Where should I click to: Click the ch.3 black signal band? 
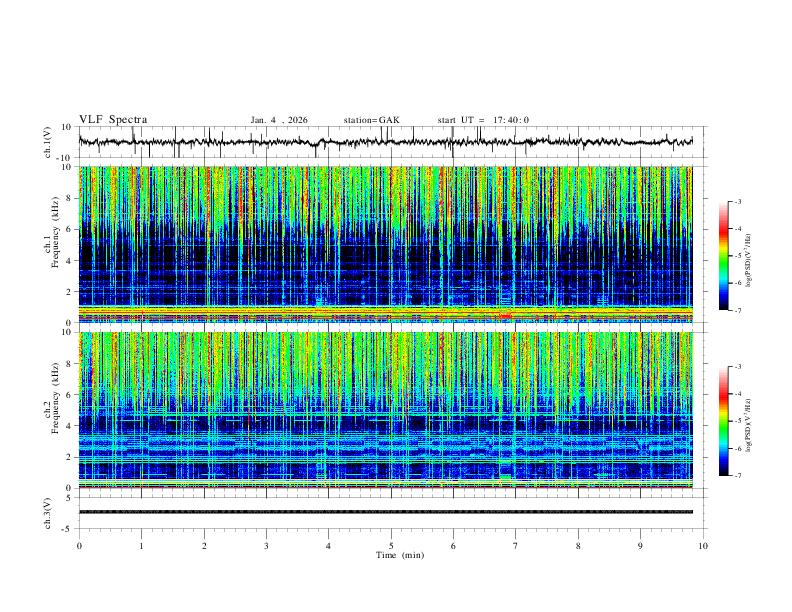point(385,512)
